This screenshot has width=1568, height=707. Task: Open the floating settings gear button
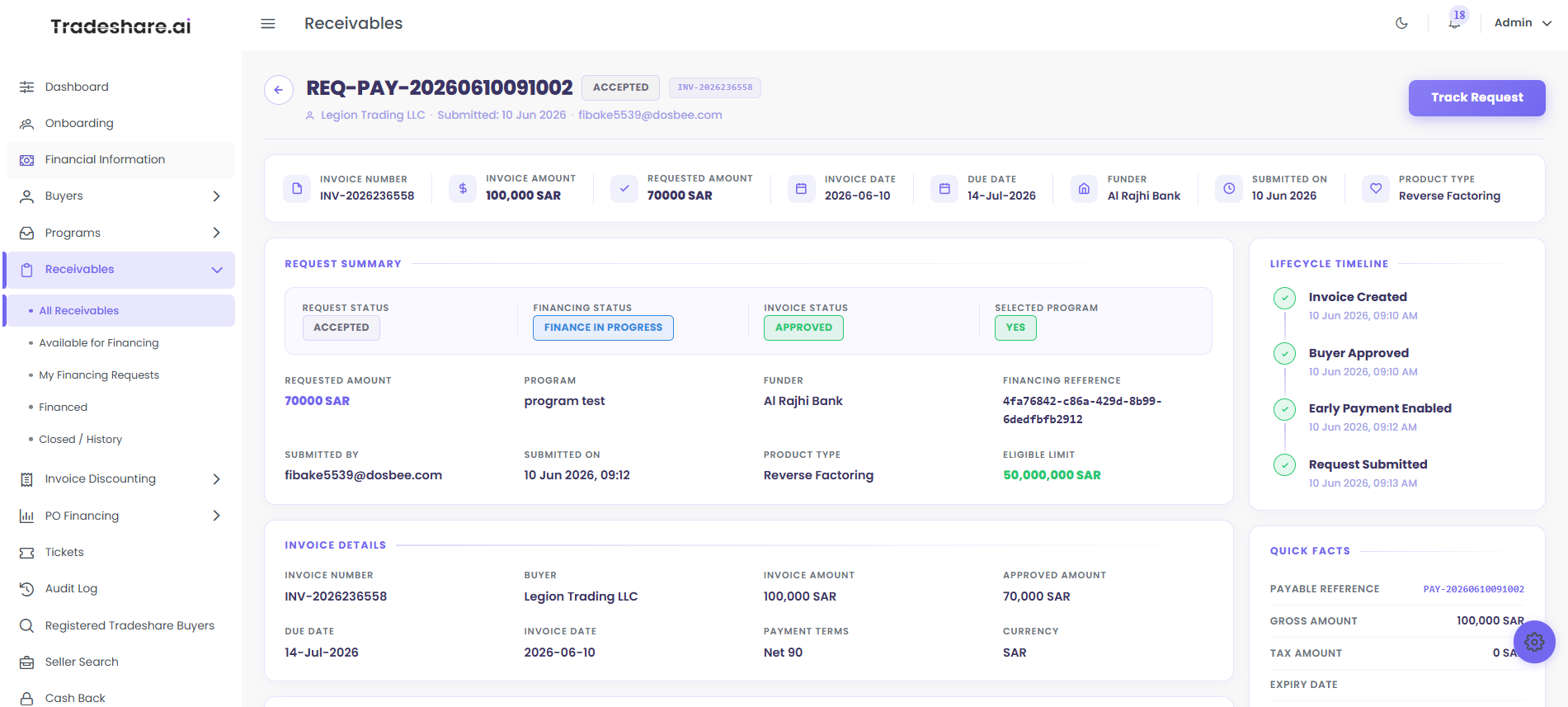pos(1534,642)
